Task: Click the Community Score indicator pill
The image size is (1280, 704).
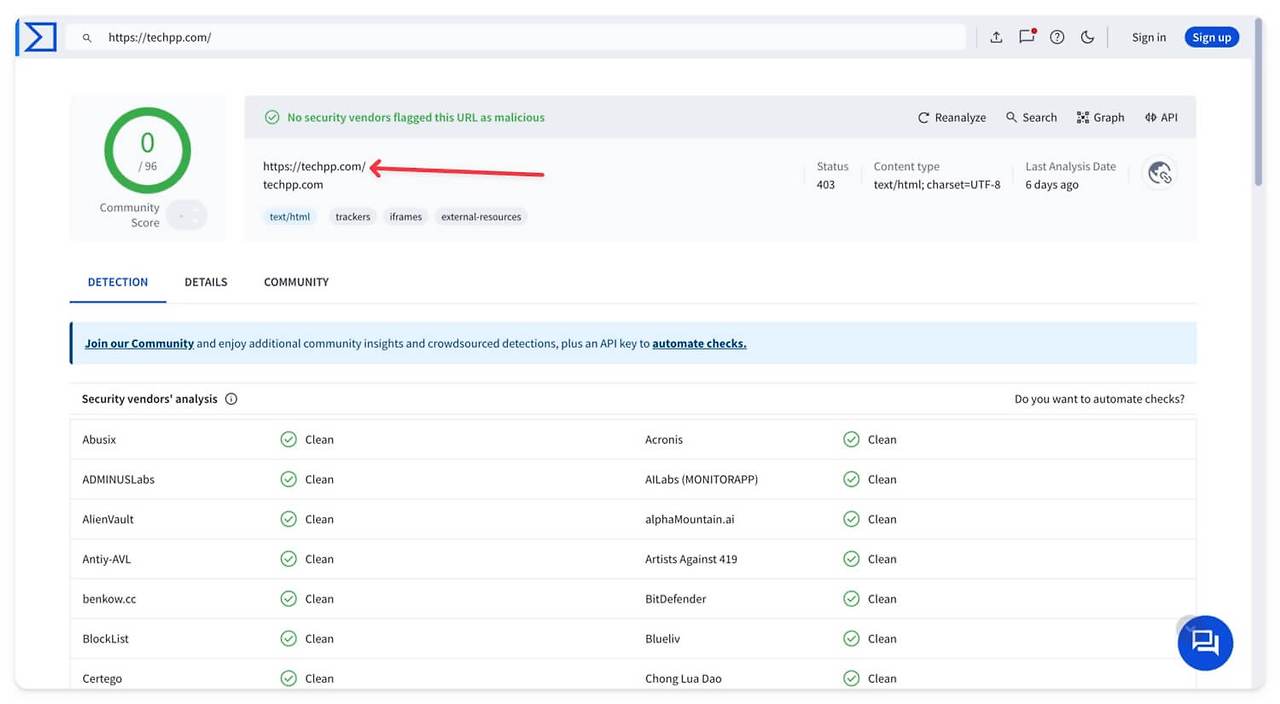Action: point(186,215)
